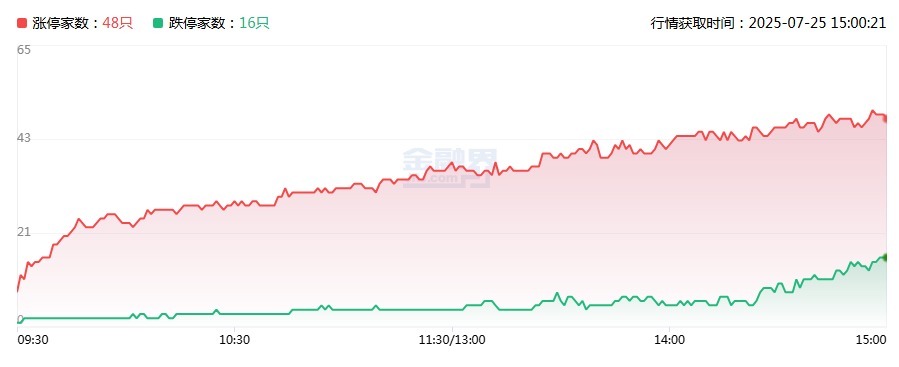Select the 15:00 closing time tick

pos(873,339)
